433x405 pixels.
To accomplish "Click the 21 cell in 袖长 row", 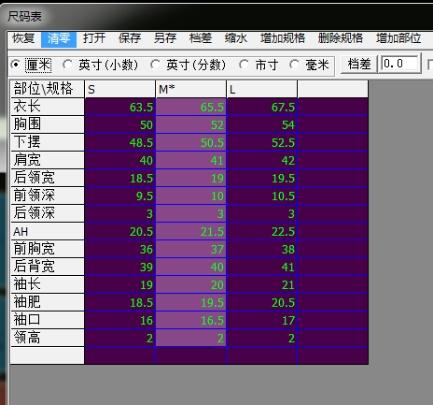I will [262, 285].
